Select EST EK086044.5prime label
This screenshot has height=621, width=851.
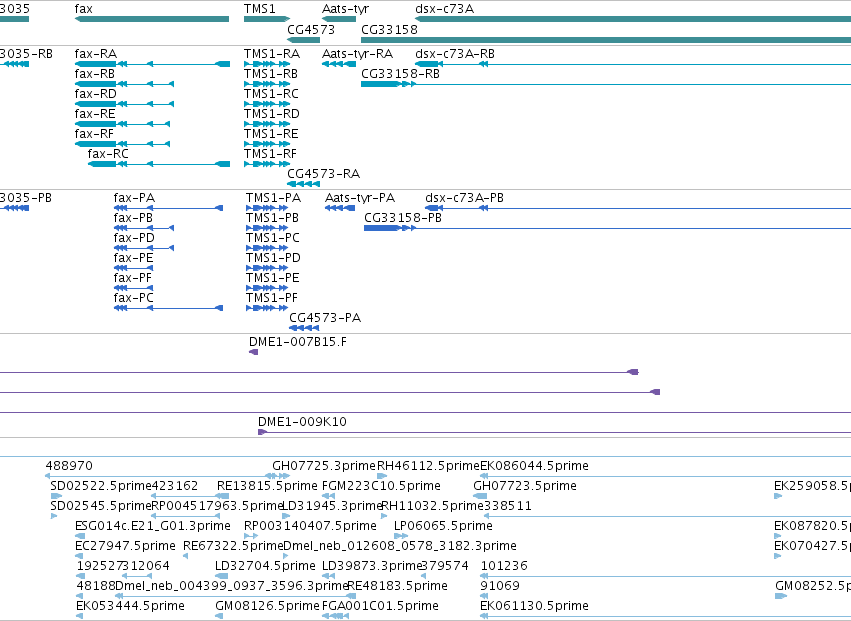click(x=535, y=466)
